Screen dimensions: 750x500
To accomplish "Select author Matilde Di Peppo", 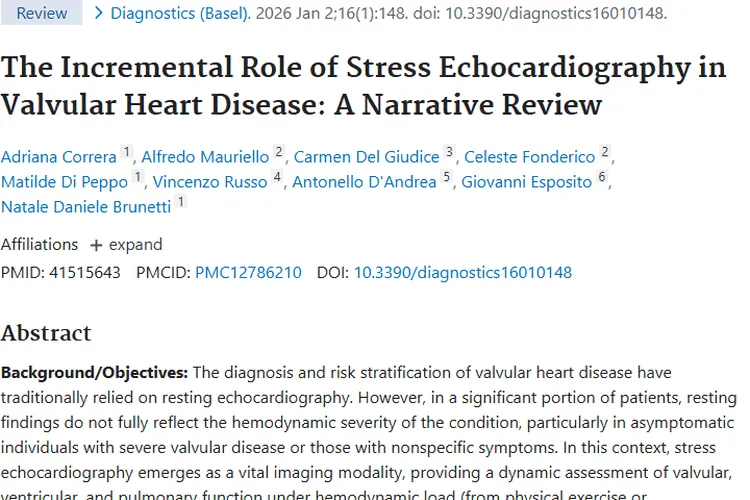I will point(64,181).
